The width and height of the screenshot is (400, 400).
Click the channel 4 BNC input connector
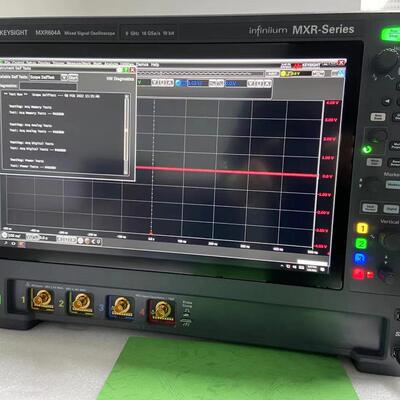click(162, 311)
